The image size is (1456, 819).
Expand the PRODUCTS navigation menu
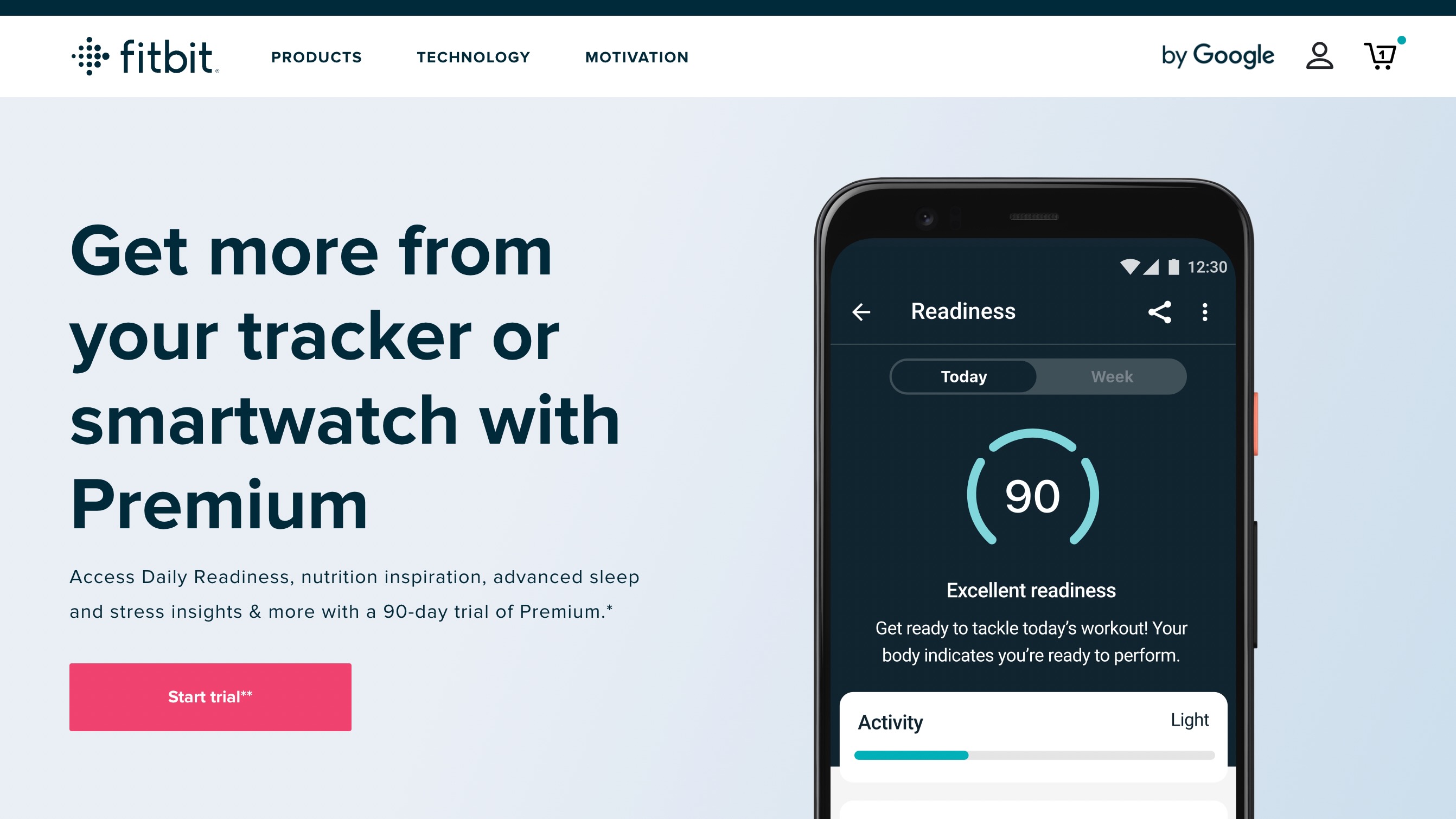tap(316, 56)
